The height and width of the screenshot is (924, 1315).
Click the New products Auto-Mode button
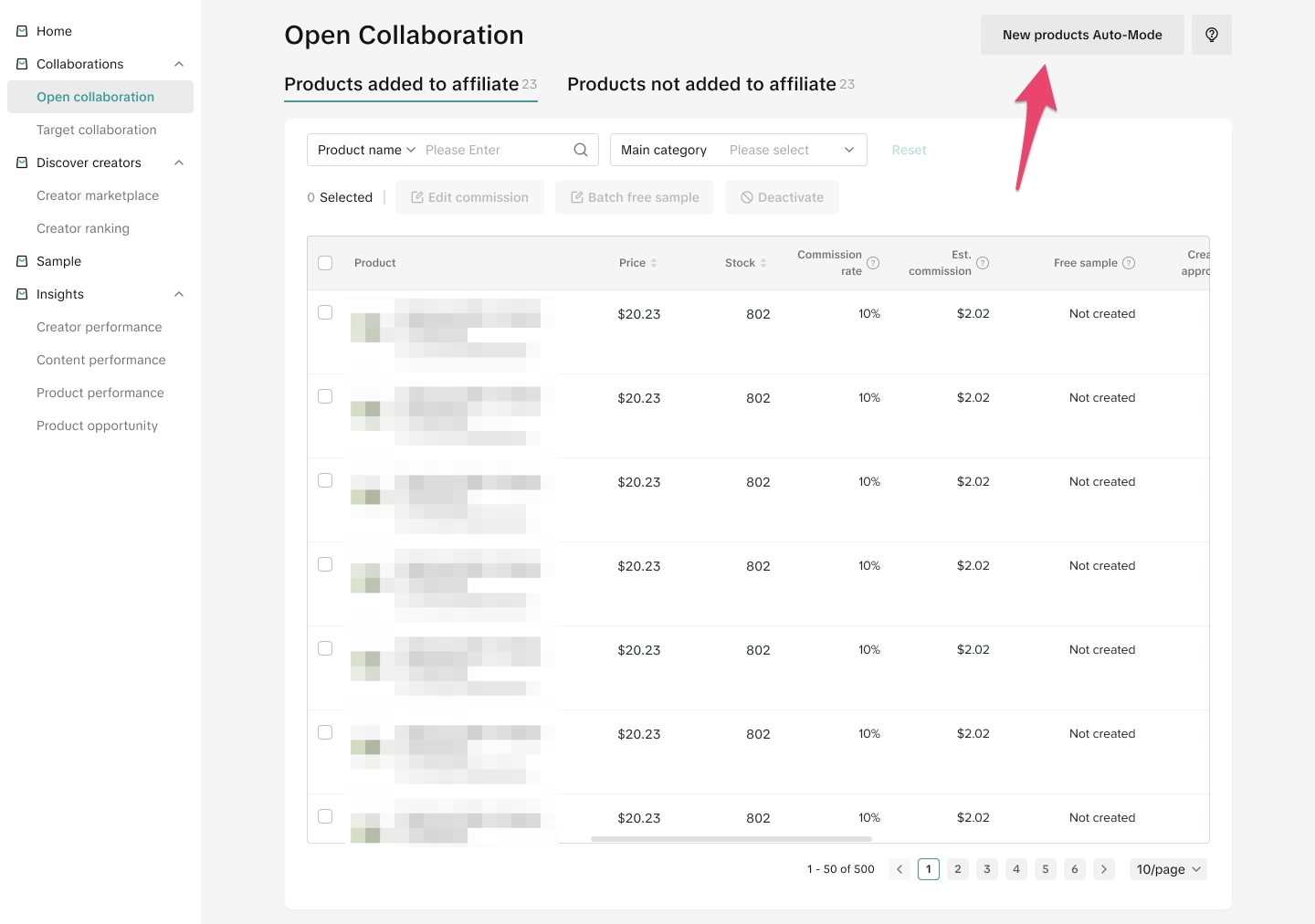(x=1082, y=35)
